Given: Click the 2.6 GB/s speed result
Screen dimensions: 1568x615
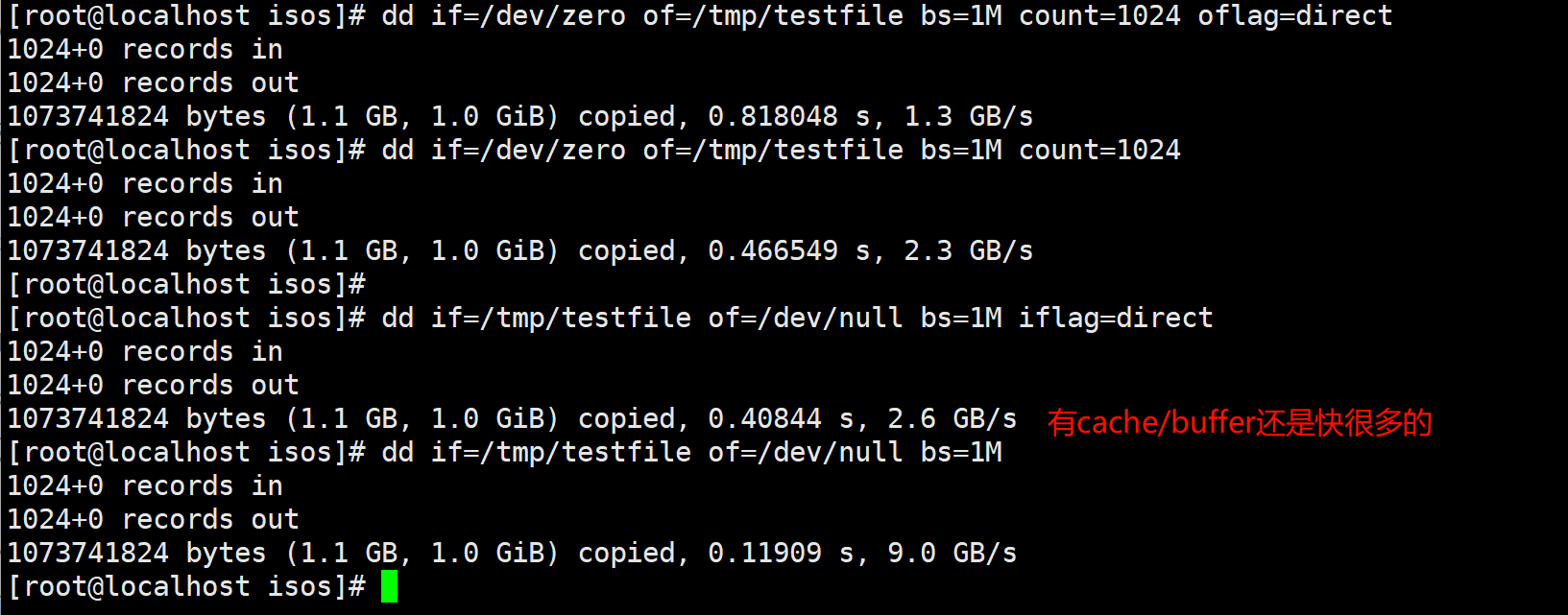Looking at the screenshot, I should pyautogui.click(x=952, y=418).
